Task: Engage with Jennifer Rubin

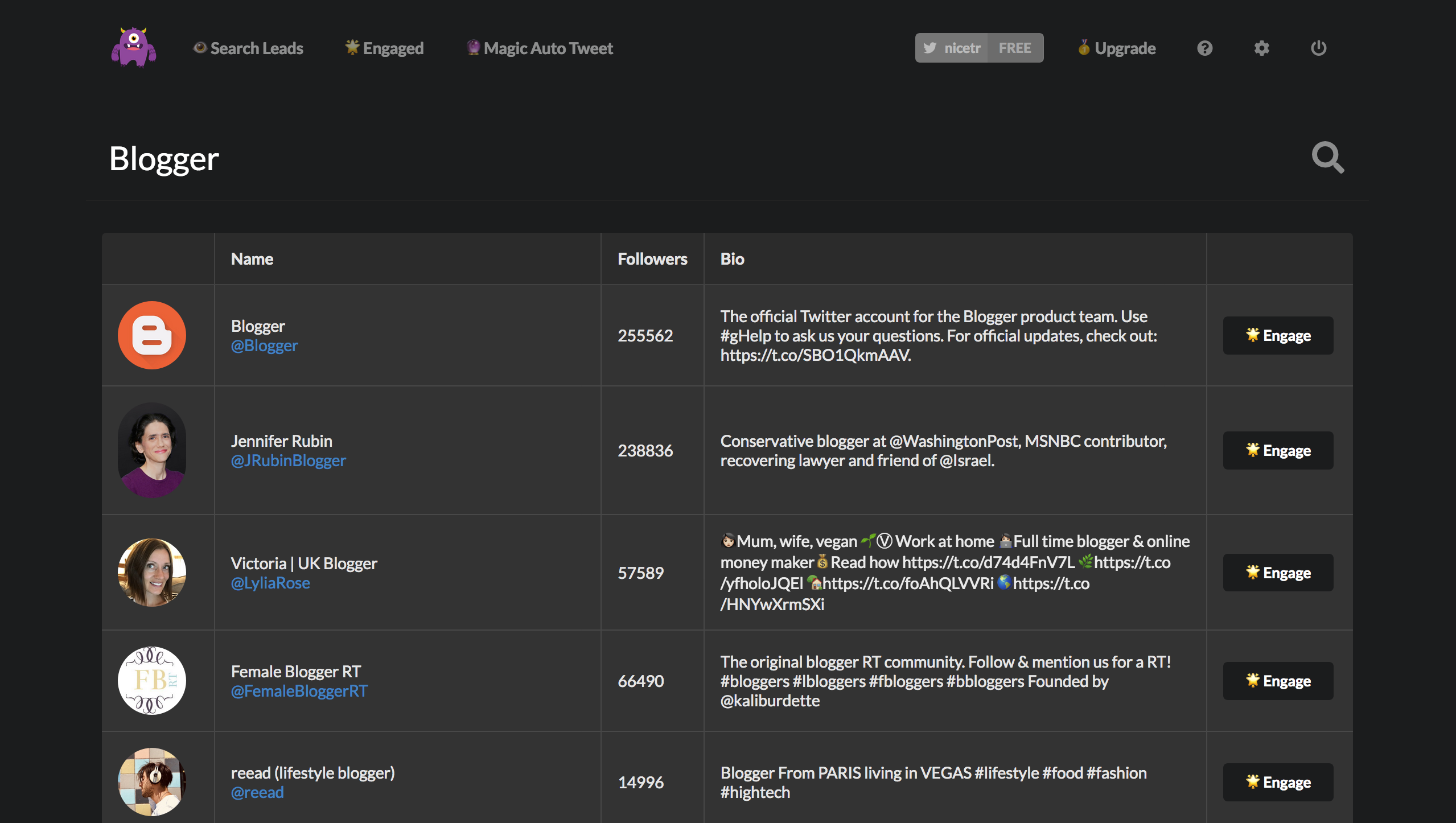Action: coord(1278,451)
